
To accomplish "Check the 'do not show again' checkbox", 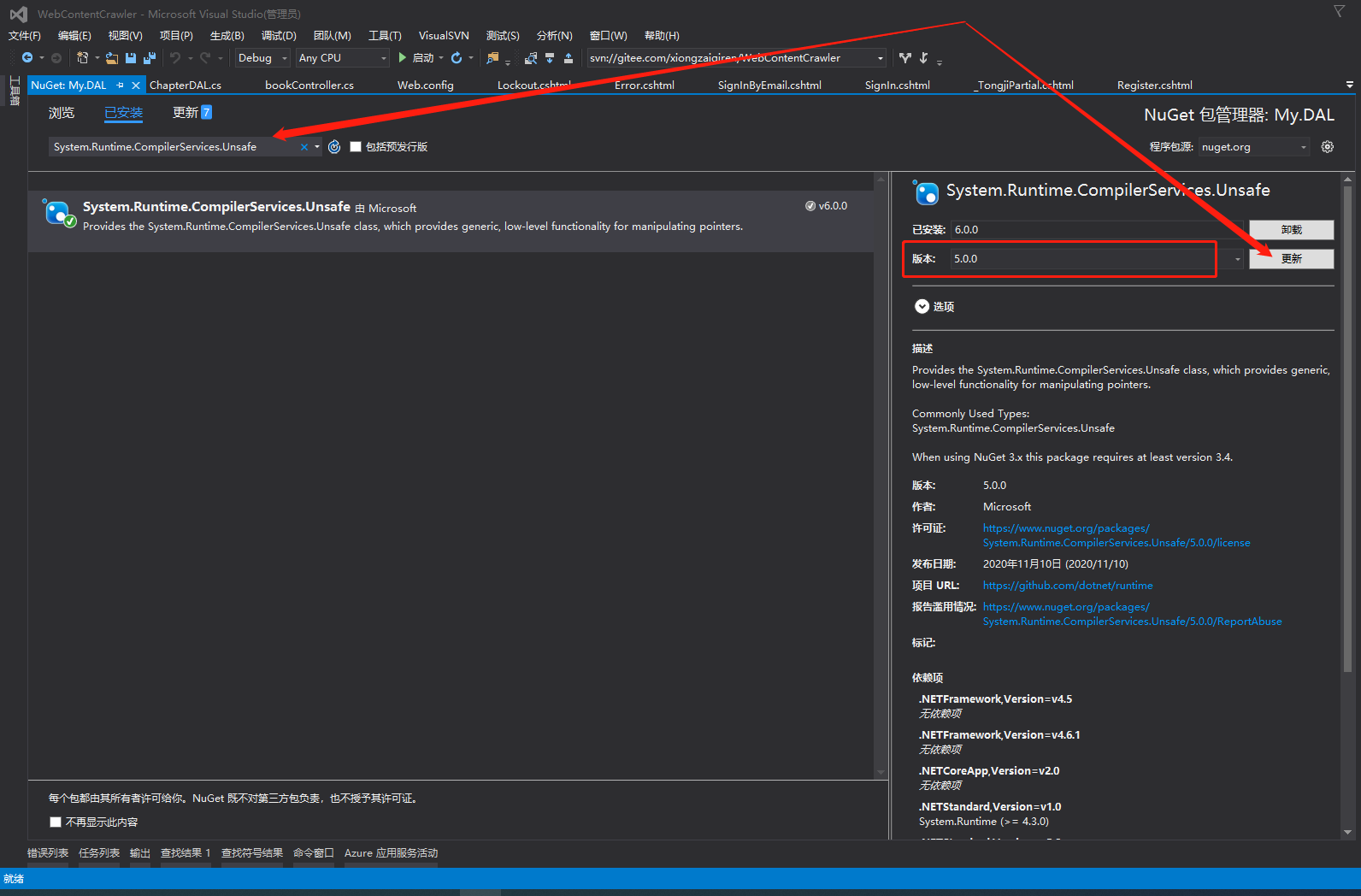I will tap(56, 822).
